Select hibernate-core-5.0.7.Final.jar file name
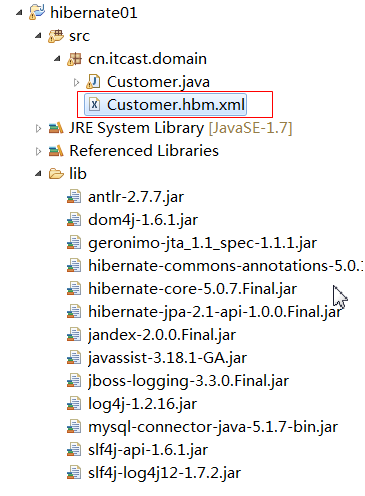The width and height of the screenshot is (365, 496). click(x=192, y=289)
